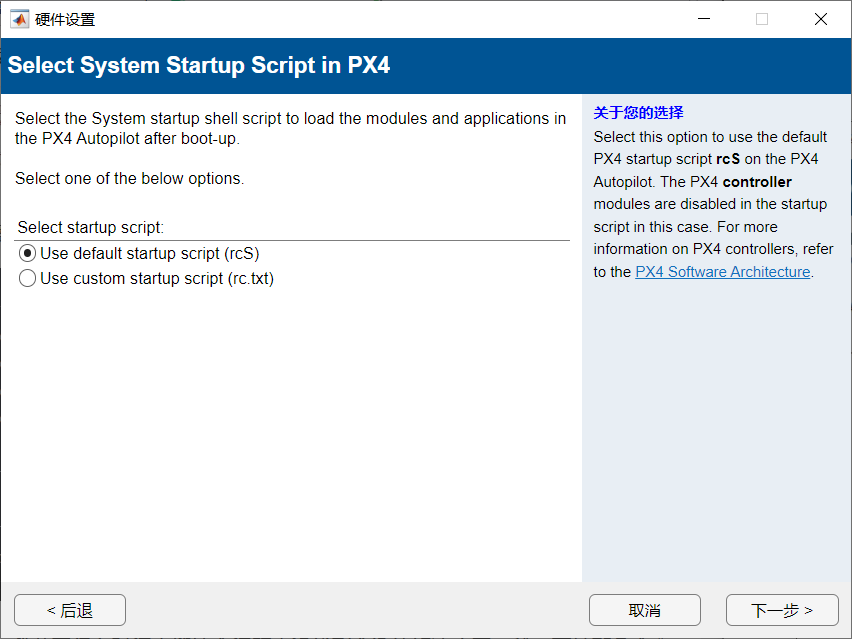Viewport: 852px width, 639px height.
Task: Click the bold 'controller' word in help panel
Action: point(757,182)
